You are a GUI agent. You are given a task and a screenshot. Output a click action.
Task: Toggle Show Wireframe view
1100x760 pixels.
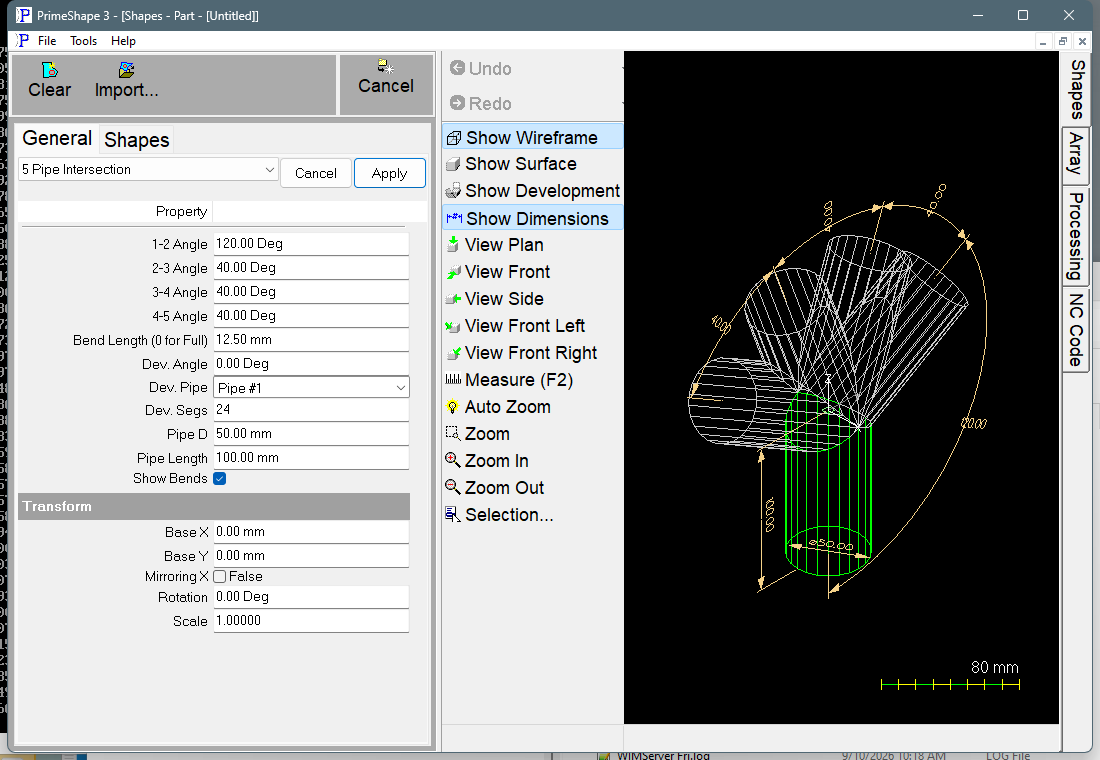[532, 137]
